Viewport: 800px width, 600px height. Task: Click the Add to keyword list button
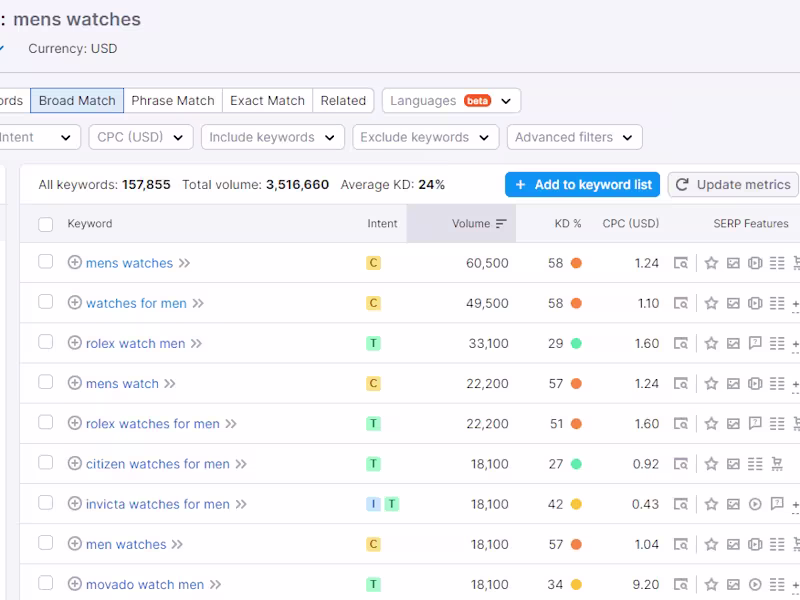pos(583,184)
